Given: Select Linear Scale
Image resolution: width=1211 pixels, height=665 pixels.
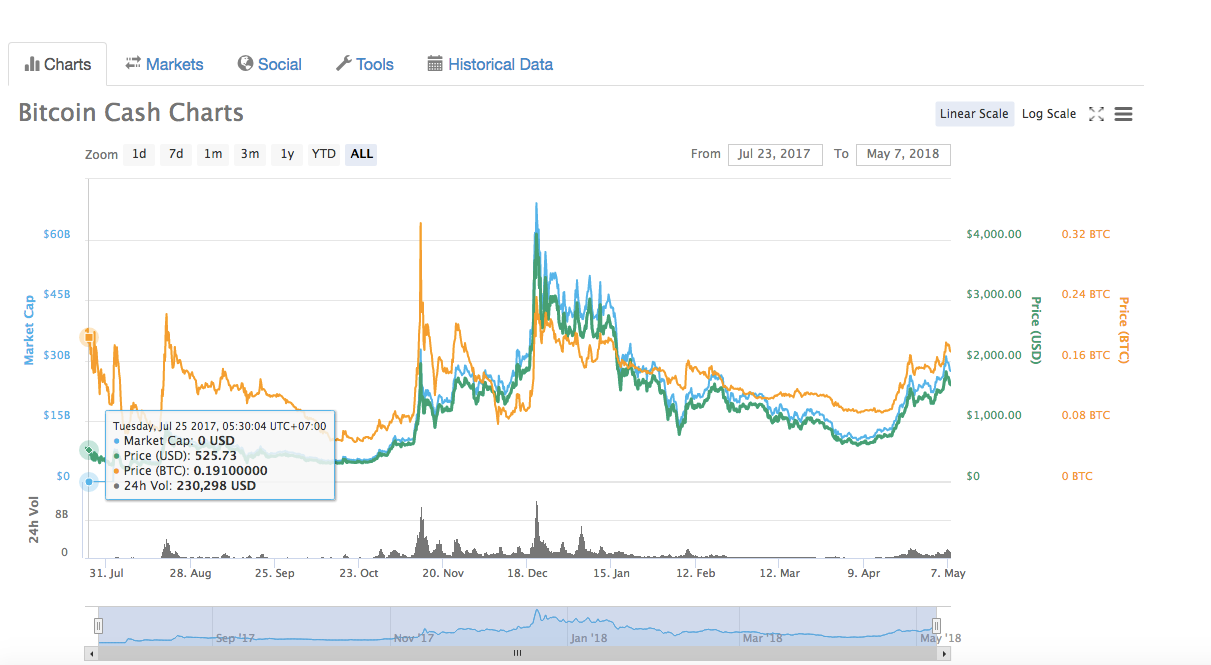Looking at the screenshot, I should pyautogui.click(x=974, y=114).
